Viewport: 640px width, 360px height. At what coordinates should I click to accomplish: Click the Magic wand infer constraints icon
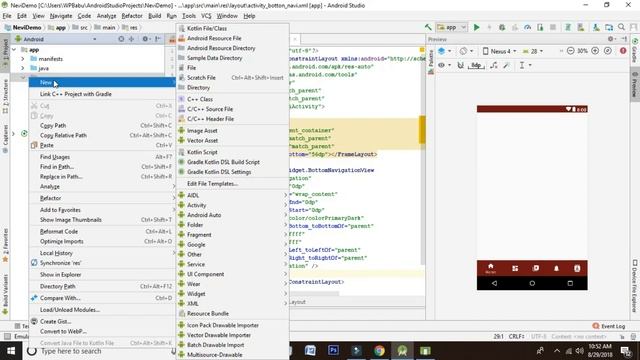507,65
